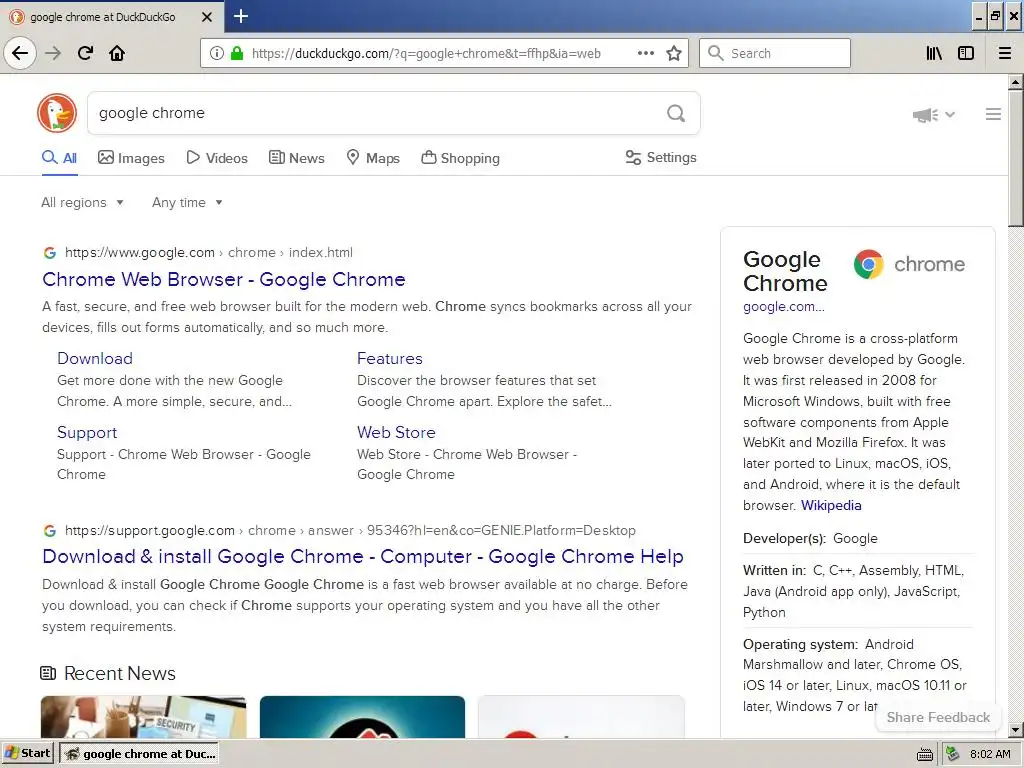
Task: Open the Windows Start button
Action: [x=27, y=753]
